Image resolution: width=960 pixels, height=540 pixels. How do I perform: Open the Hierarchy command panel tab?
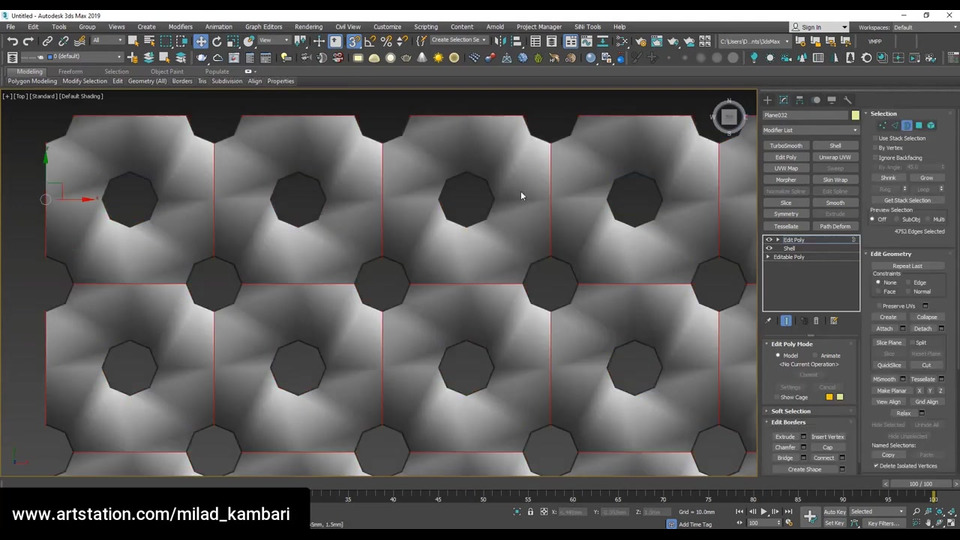(800, 100)
